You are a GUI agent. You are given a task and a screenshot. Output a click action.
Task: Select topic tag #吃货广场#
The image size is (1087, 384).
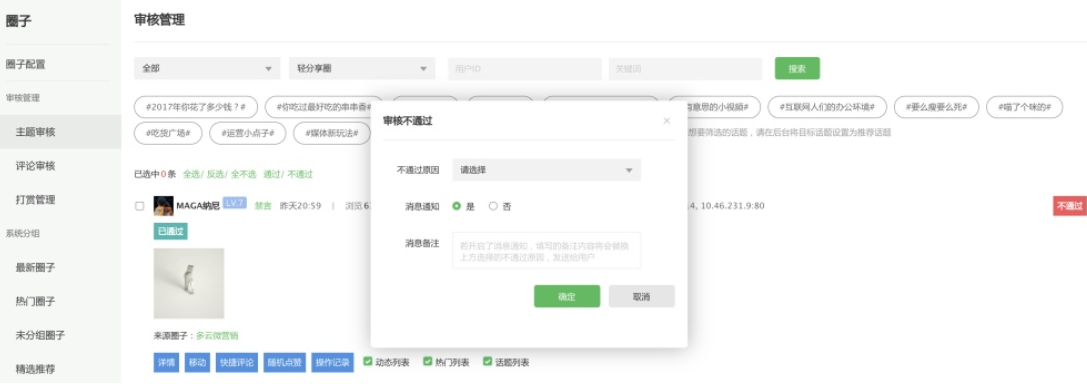168,133
